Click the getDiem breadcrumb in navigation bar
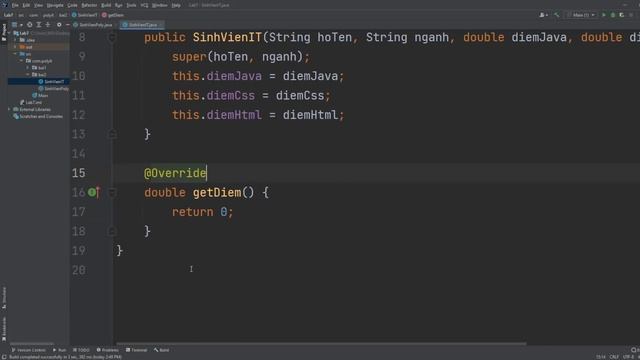 pos(113,15)
